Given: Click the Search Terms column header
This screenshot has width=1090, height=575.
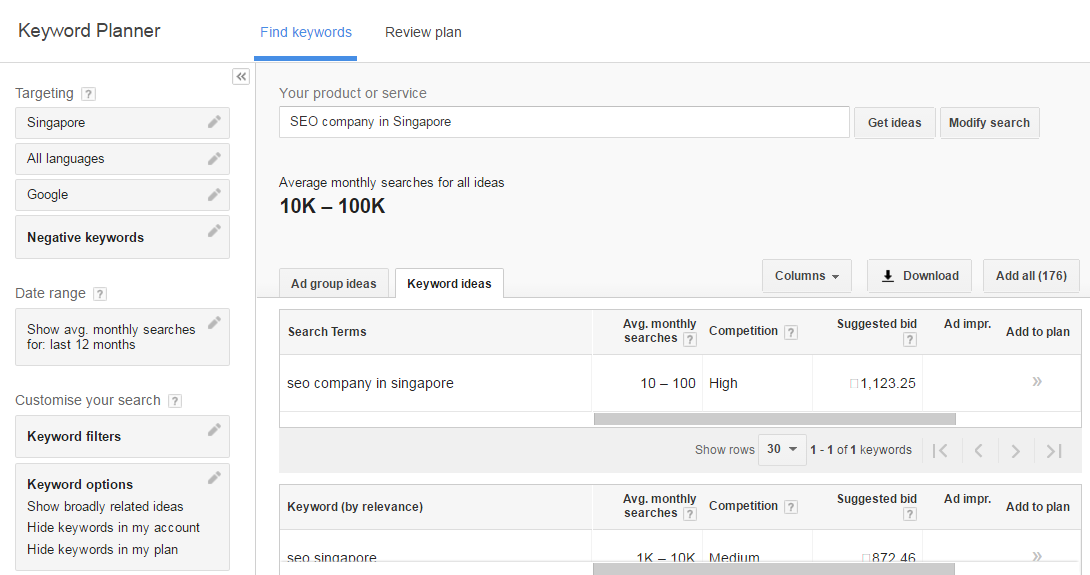Looking at the screenshot, I should (327, 332).
